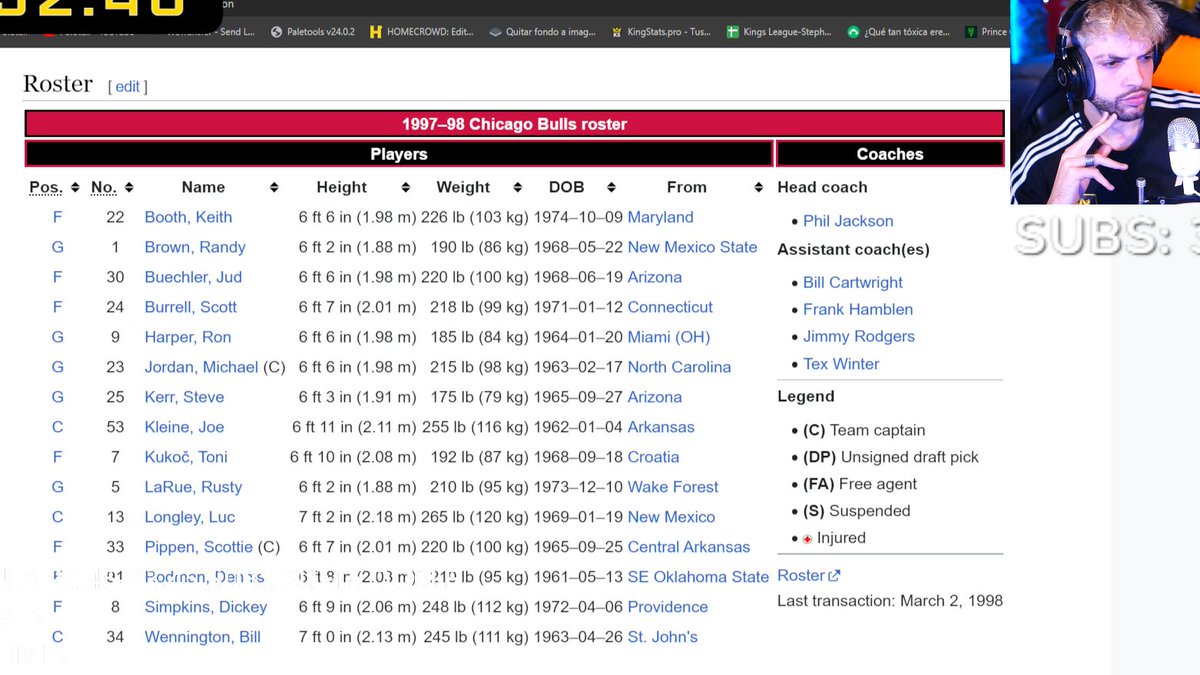Open the Kings League-Steph bookmark
Viewport: 1200px width, 675px height.
[779, 32]
